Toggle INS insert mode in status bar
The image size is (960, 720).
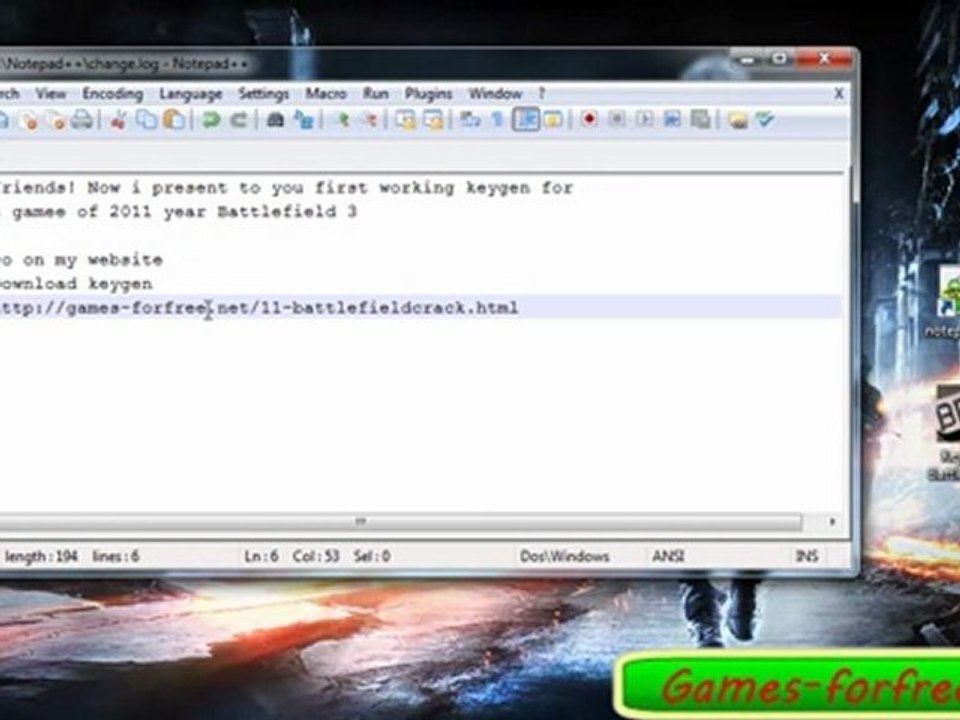[806, 557]
